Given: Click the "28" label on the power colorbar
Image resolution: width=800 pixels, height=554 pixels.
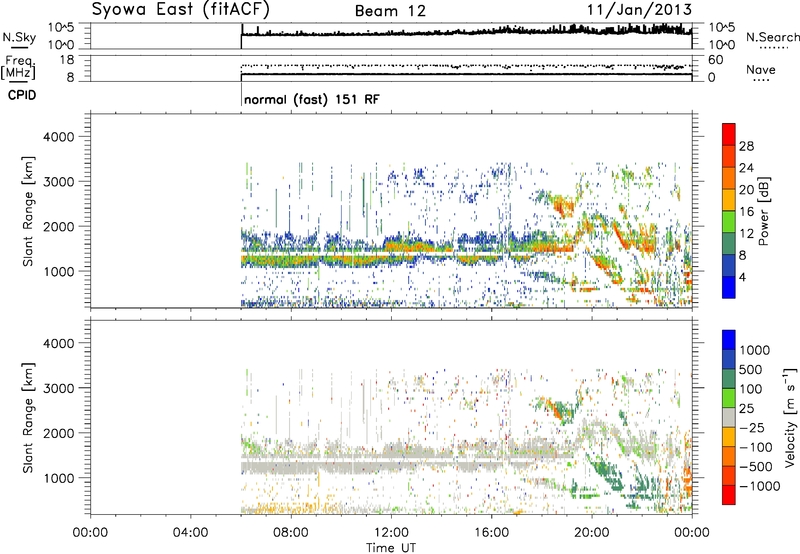Looking at the screenshot, I should [x=746, y=146].
